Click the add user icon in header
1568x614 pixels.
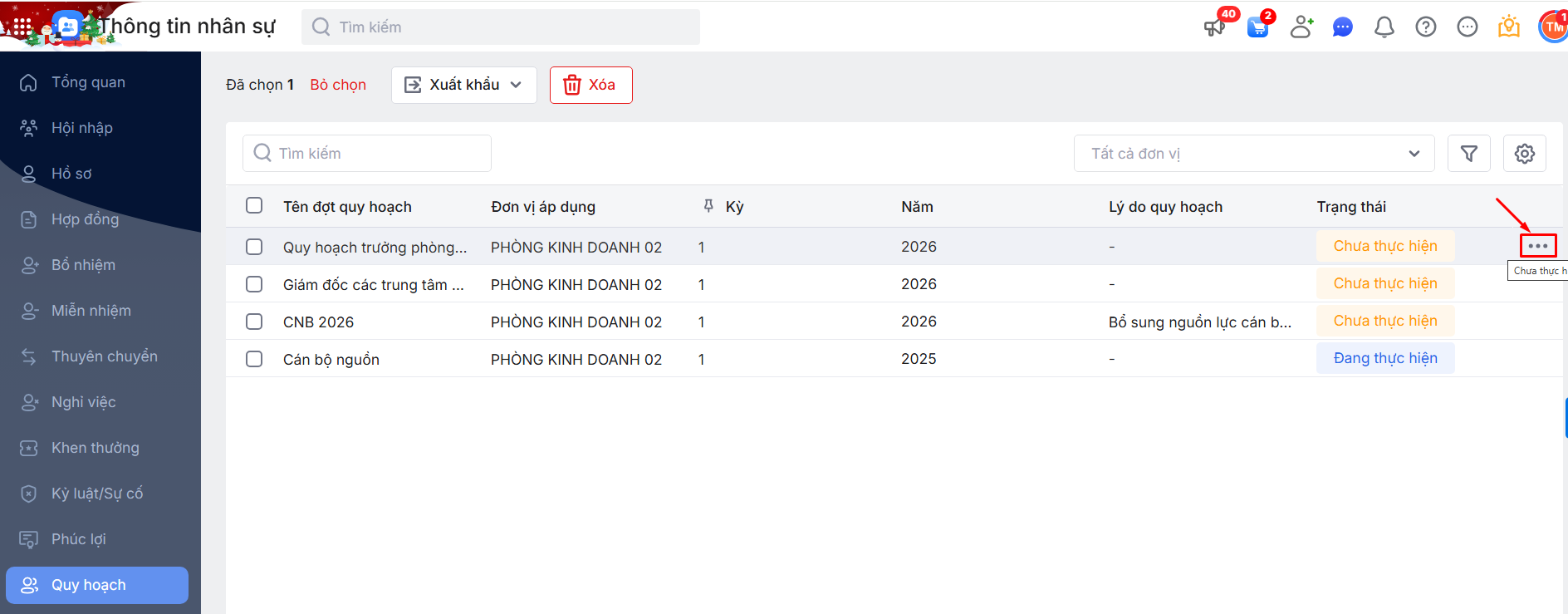(x=1301, y=27)
